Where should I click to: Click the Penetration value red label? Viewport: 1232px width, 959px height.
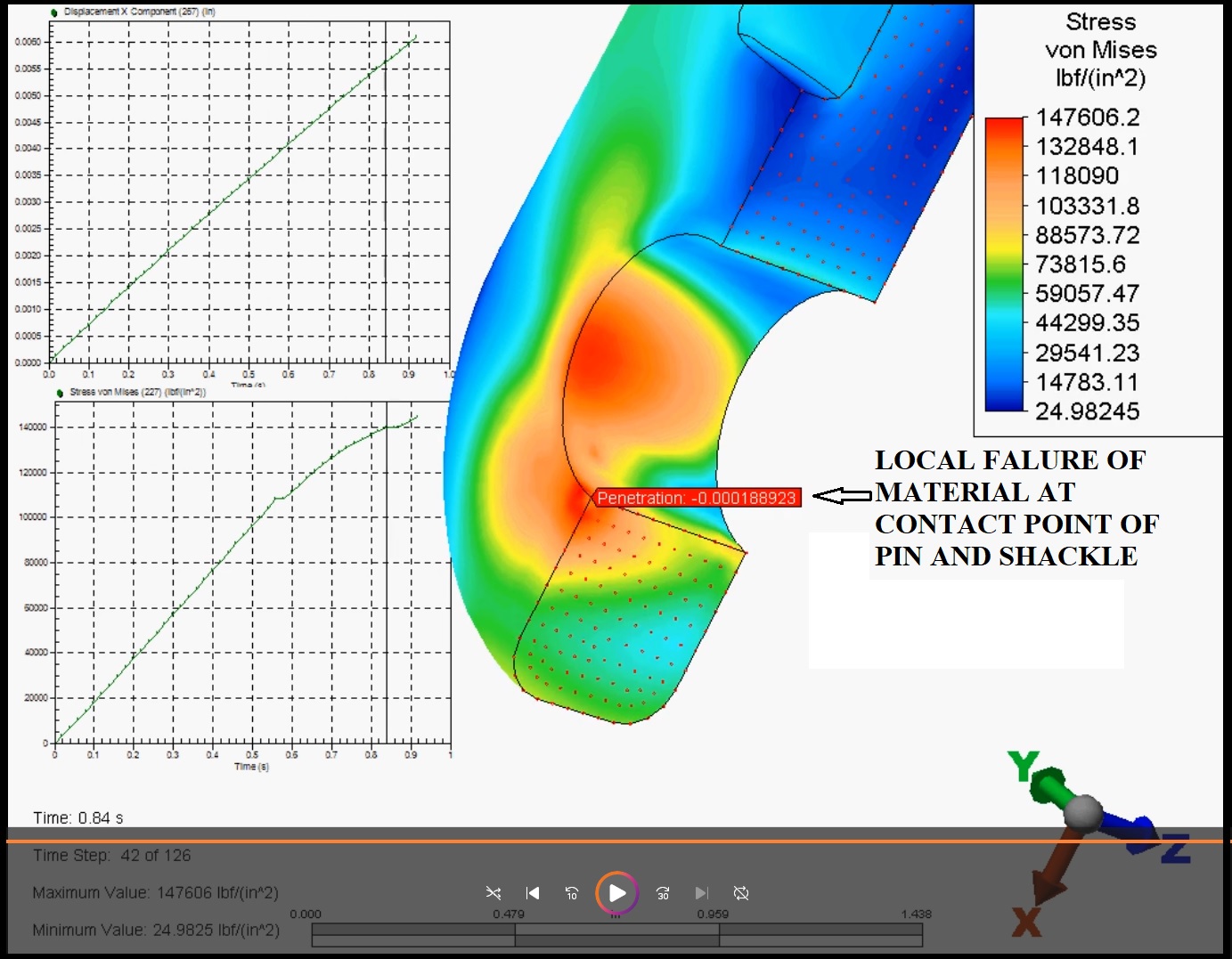coord(697,498)
